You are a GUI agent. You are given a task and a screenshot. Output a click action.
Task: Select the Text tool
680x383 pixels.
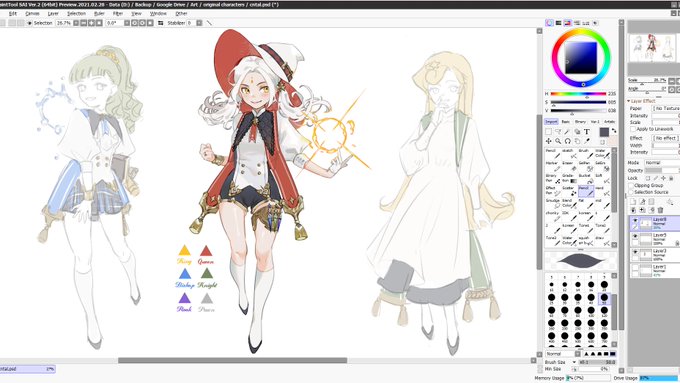pyautogui.click(x=587, y=131)
